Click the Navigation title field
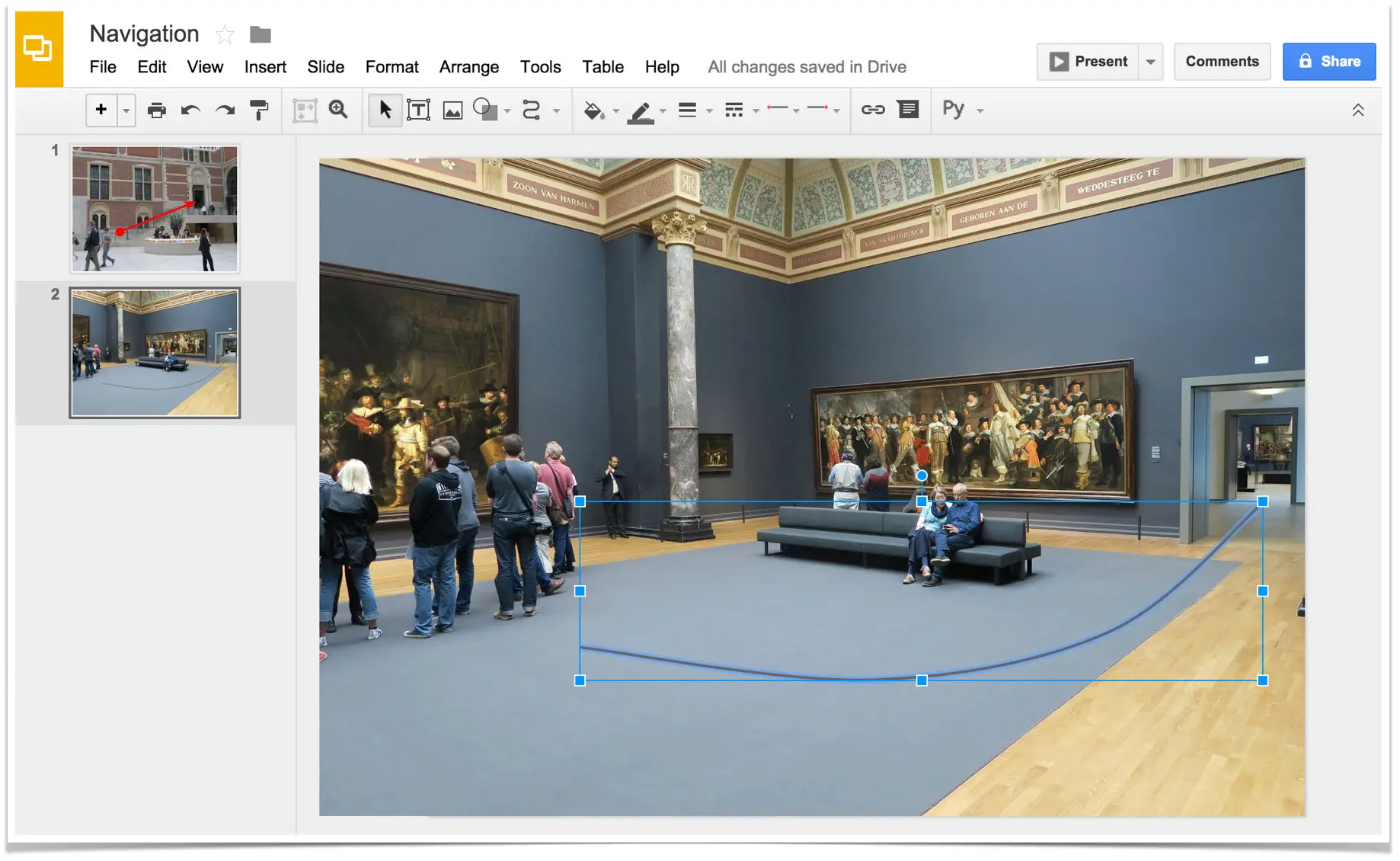 click(x=145, y=34)
